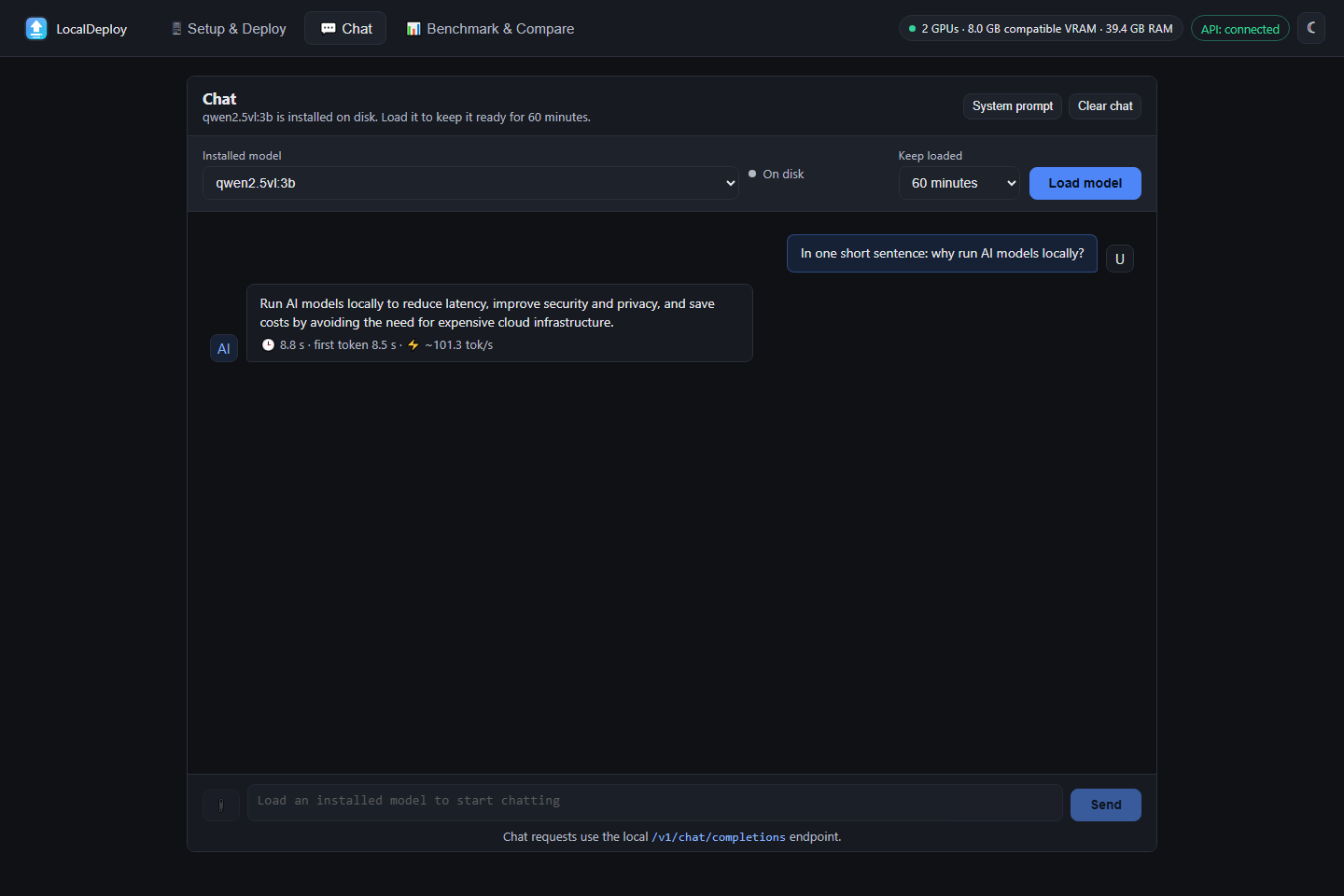Select the Chat tab
This screenshot has width=1344, height=896.
345,29
